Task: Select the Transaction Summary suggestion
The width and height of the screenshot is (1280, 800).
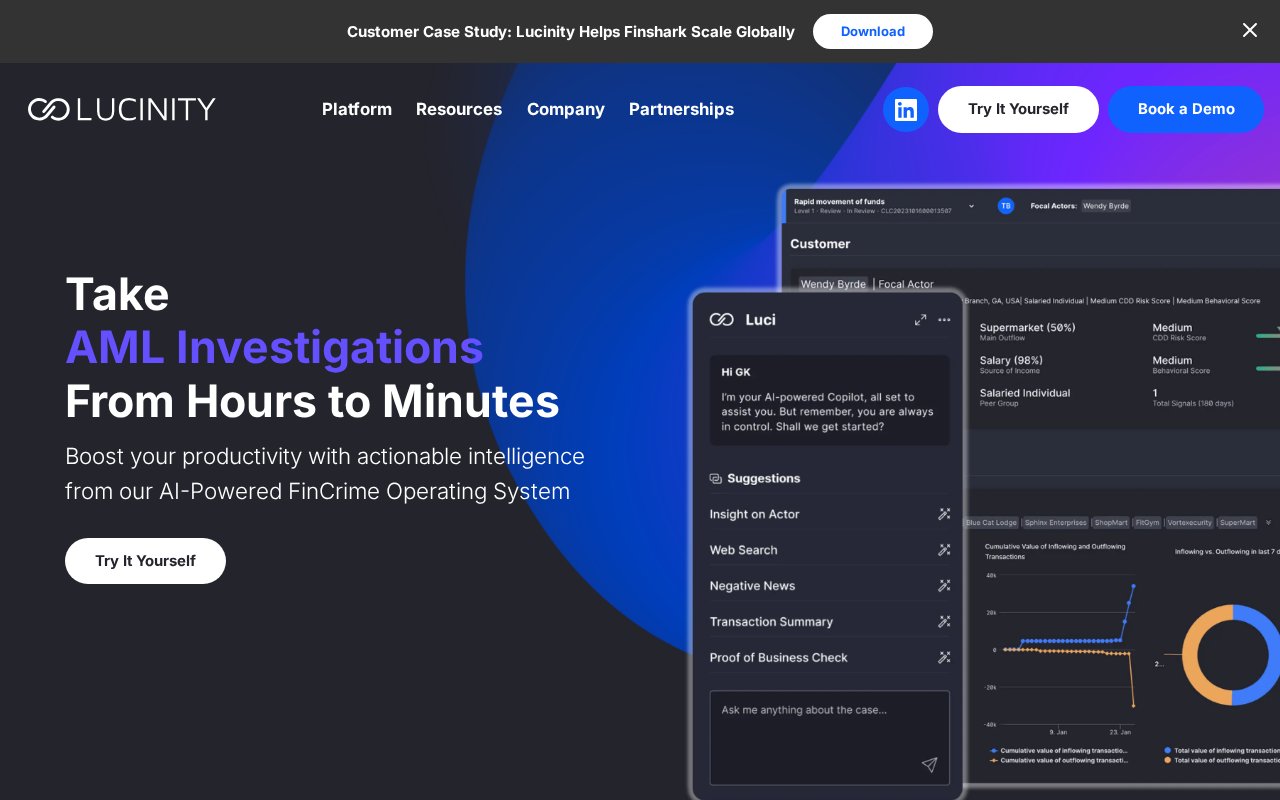Action: point(772,622)
